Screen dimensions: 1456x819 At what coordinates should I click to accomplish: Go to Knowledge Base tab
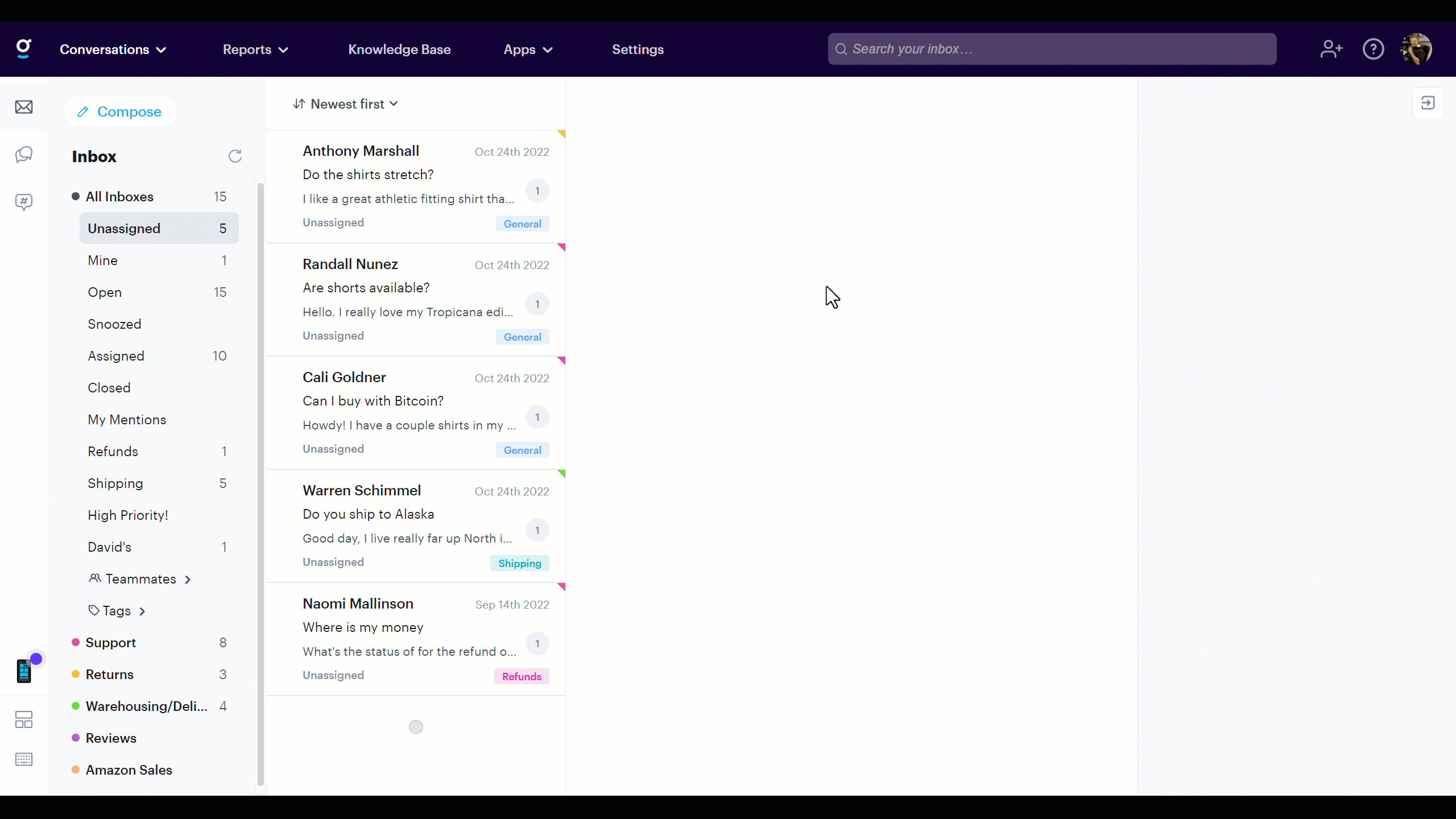[399, 49]
